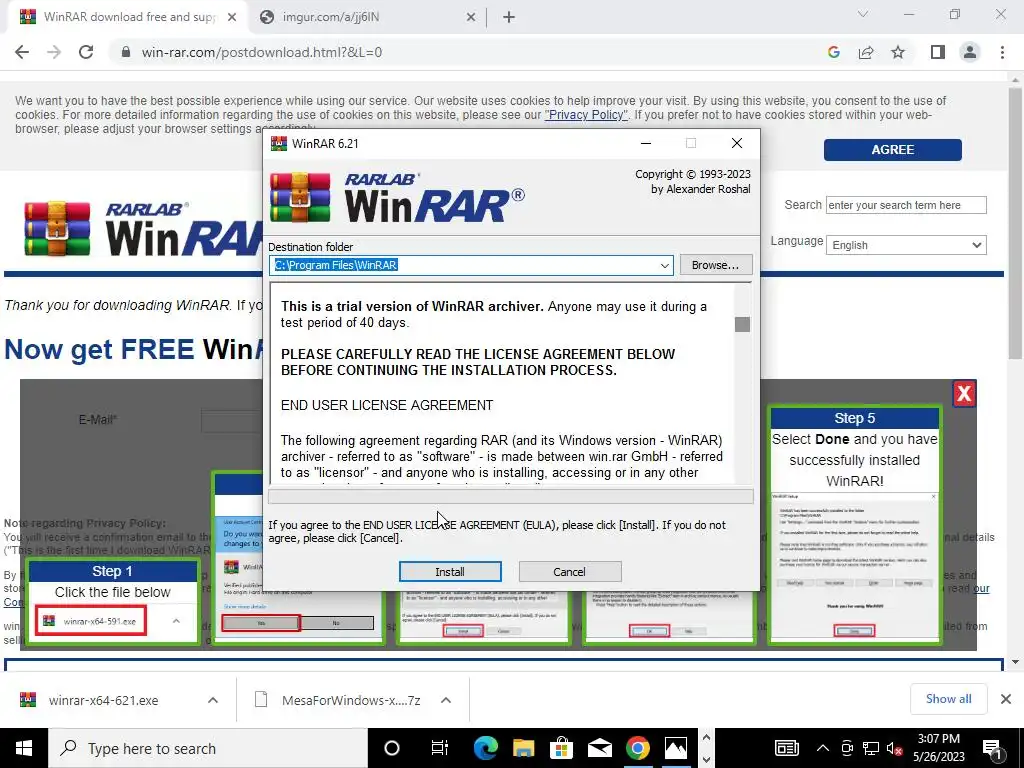Open the Mail app from the taskbar

click(600, 748)
